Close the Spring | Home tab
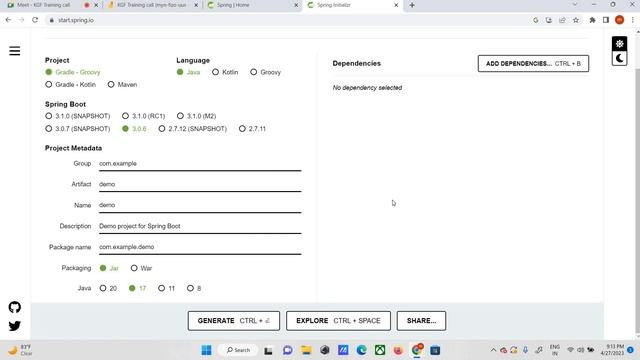 tap(296, 5)
